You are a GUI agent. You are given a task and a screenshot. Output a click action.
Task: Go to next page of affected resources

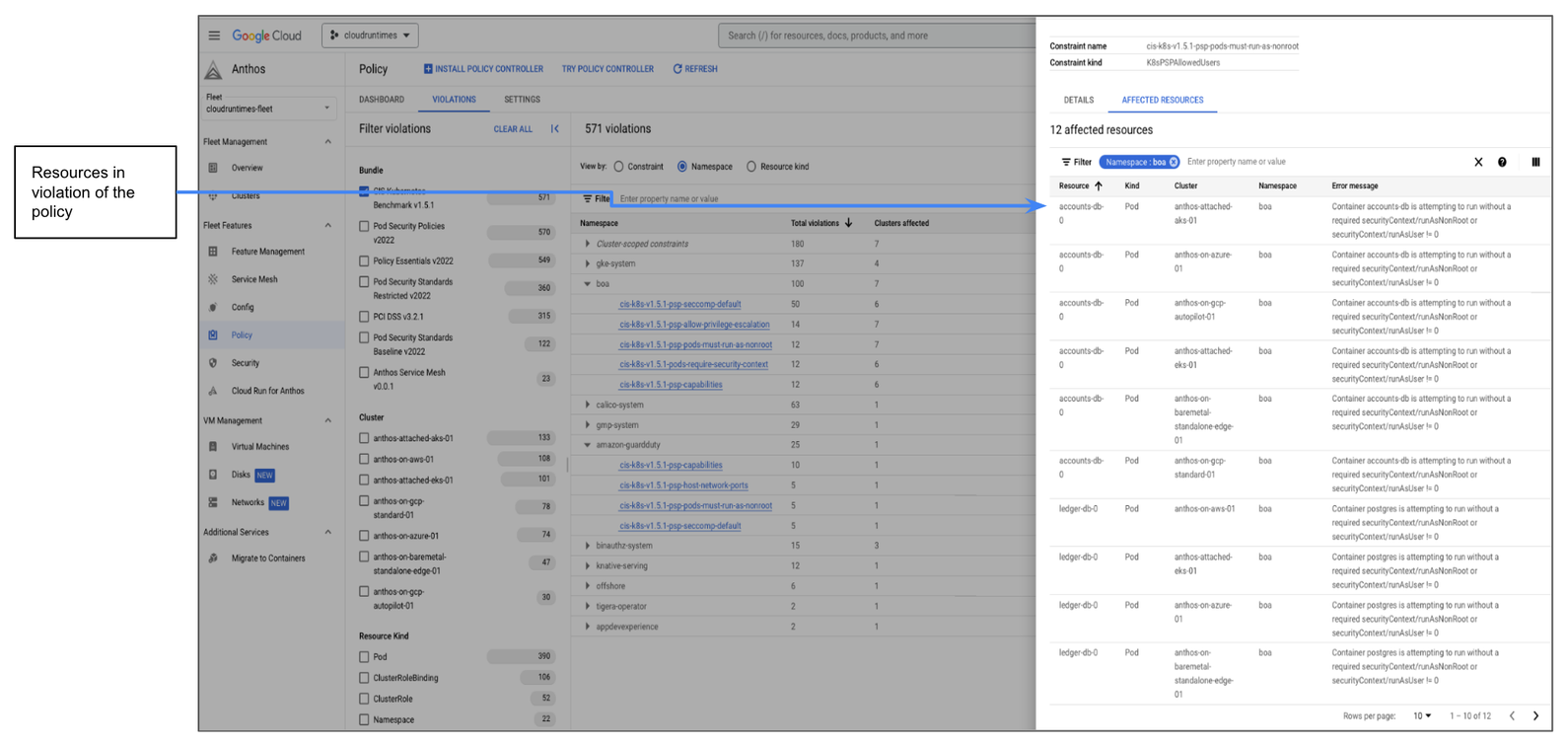[1535, 716]
